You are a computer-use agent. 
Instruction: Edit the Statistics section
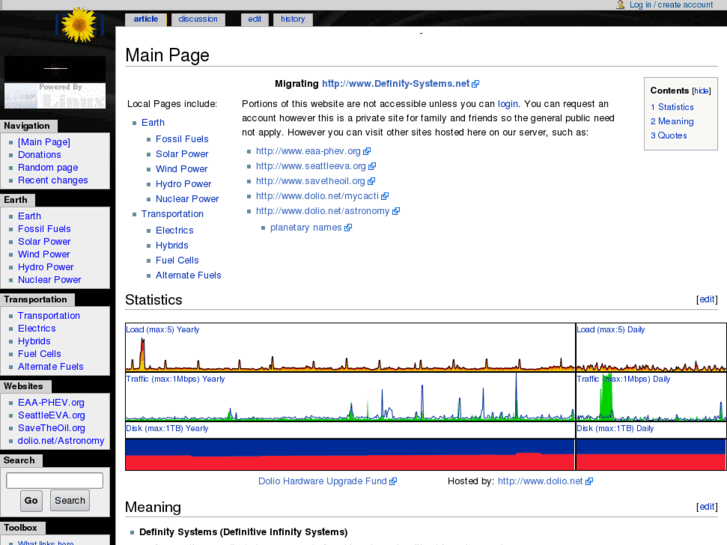706,299
